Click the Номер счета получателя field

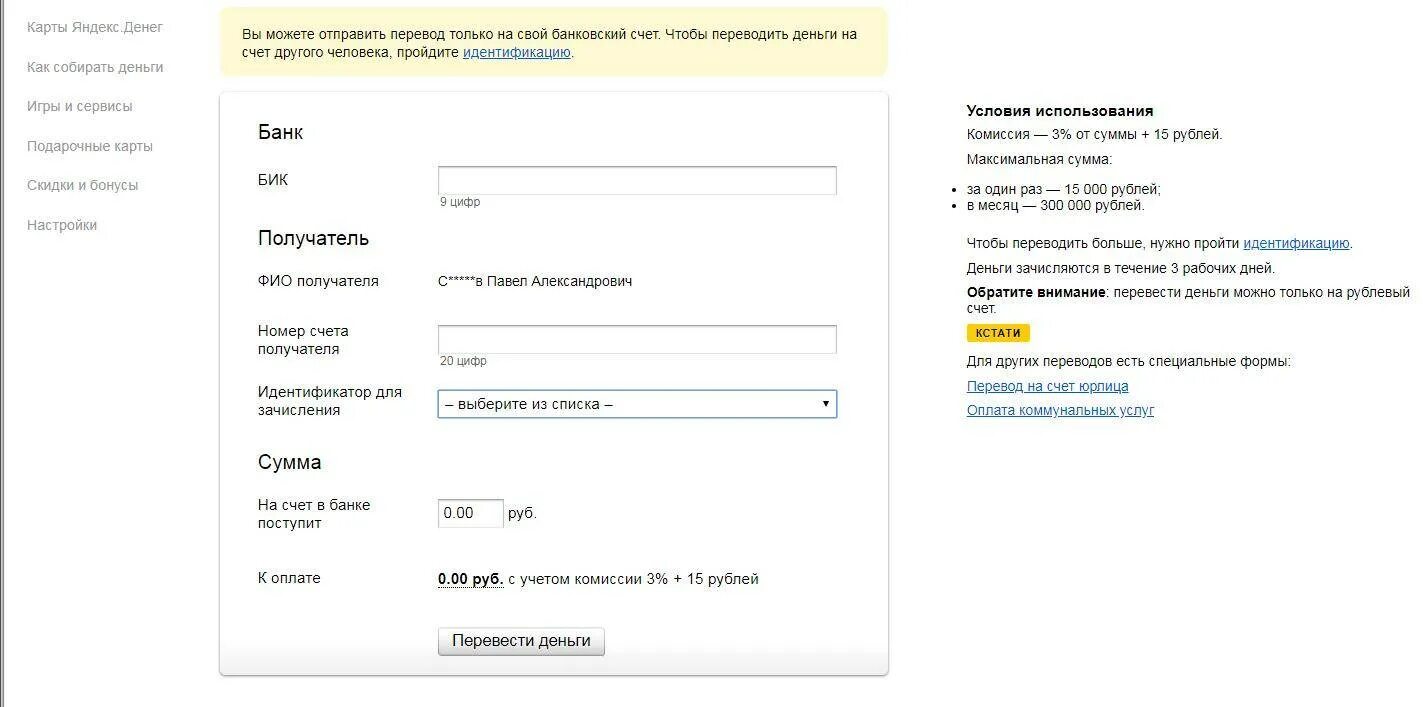(x=637, y=340)
